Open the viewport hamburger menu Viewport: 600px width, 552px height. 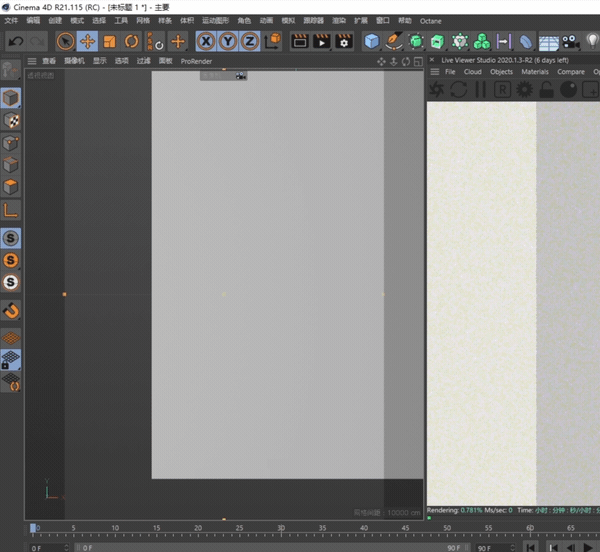[x=32, y=61]
